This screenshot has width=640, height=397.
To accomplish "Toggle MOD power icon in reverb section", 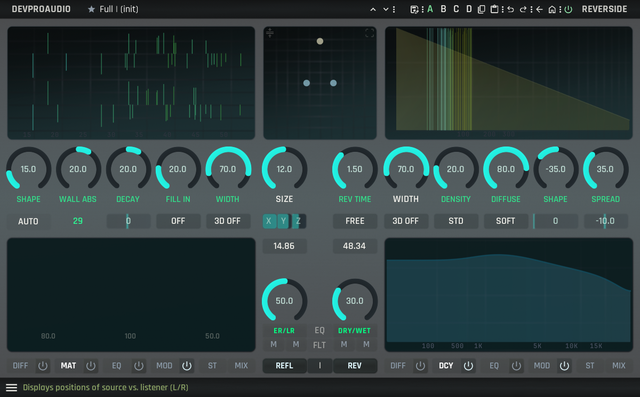I will click(x=564, y=366).
